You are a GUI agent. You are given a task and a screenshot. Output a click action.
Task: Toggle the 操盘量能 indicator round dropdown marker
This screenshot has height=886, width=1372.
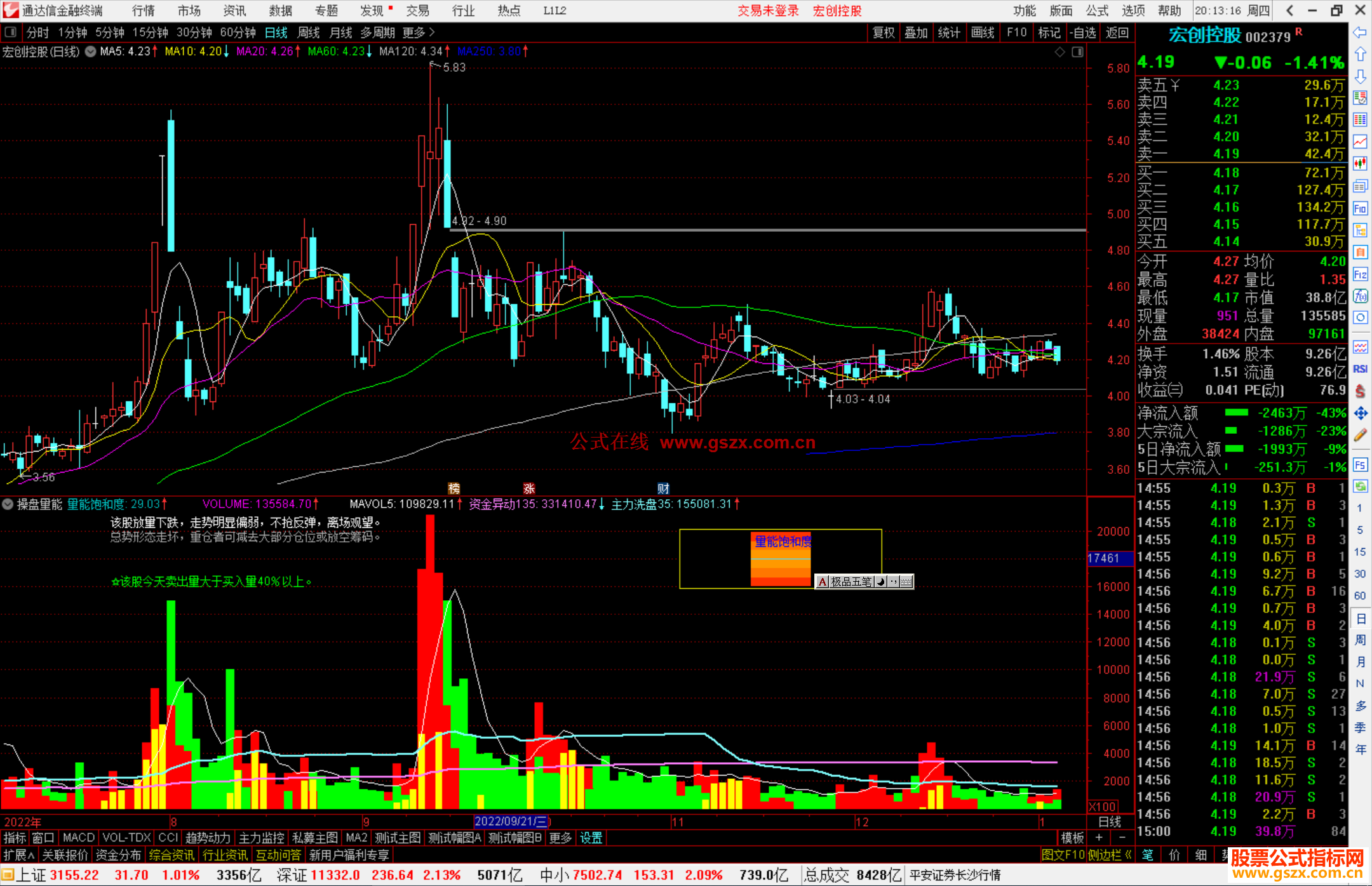[8, 504]
